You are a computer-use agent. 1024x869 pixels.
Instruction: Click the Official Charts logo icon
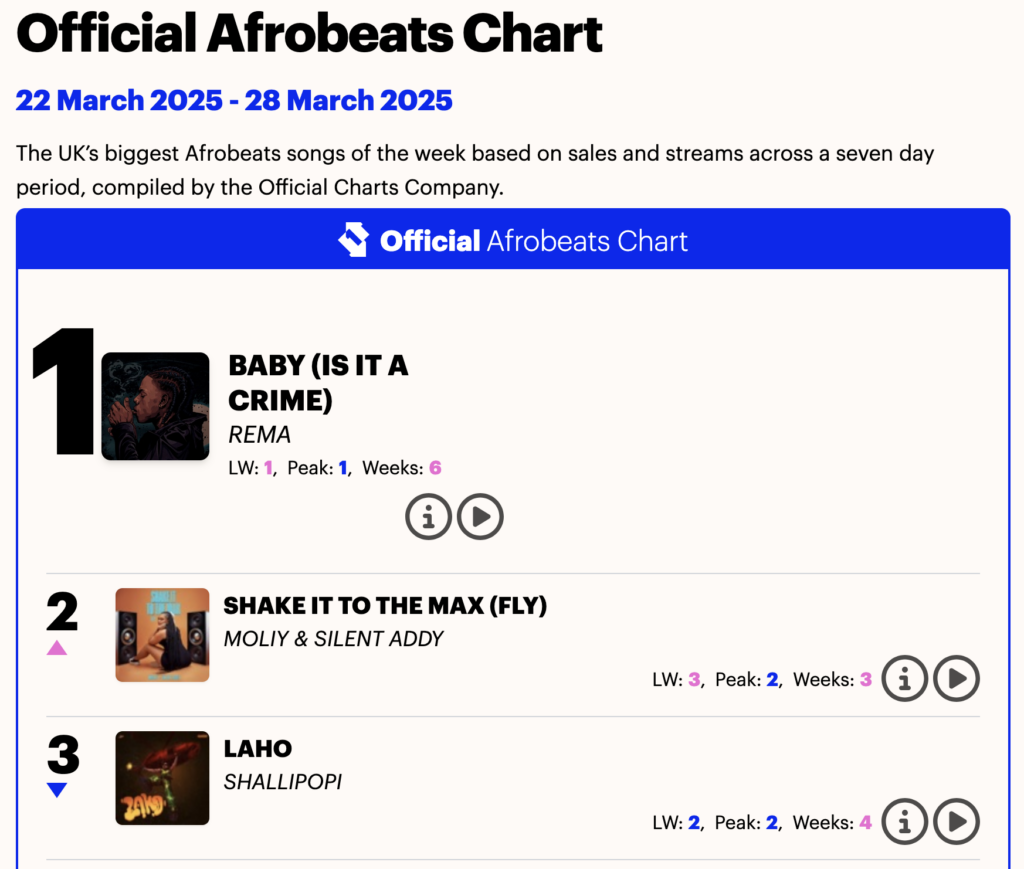(353, 240)
